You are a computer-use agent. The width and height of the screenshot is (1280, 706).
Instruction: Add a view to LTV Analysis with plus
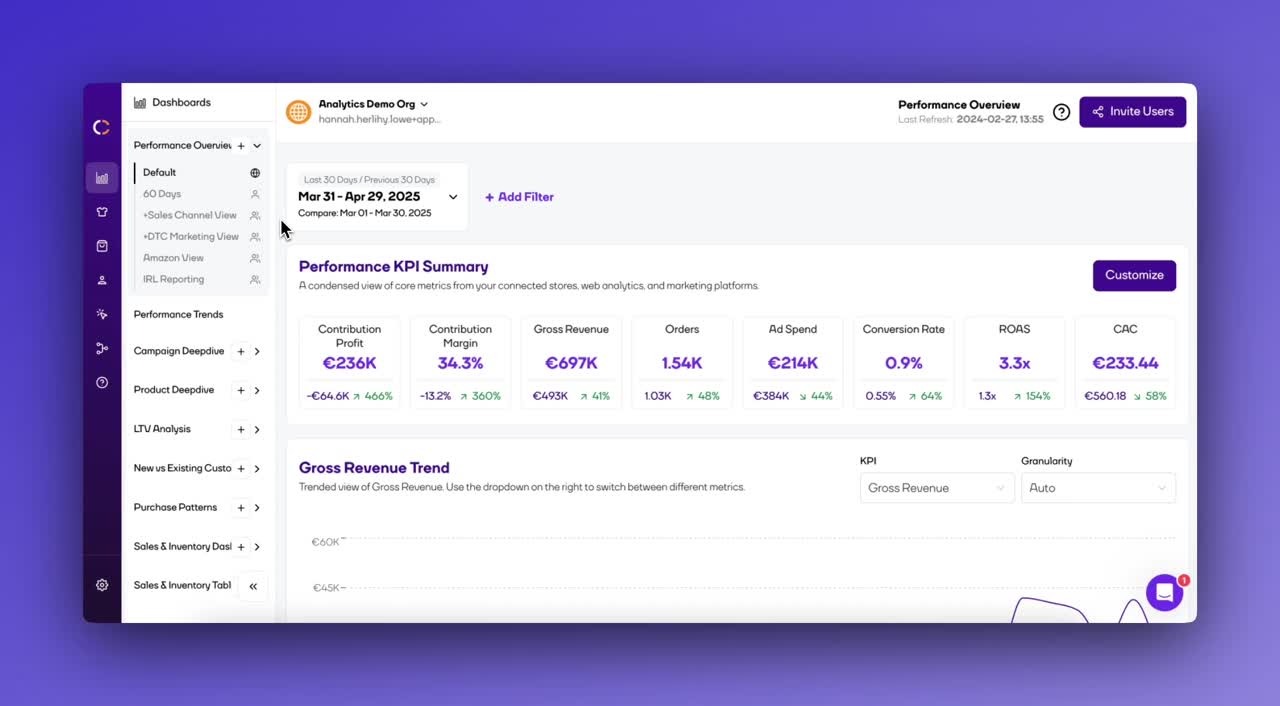tap(241, 430)
